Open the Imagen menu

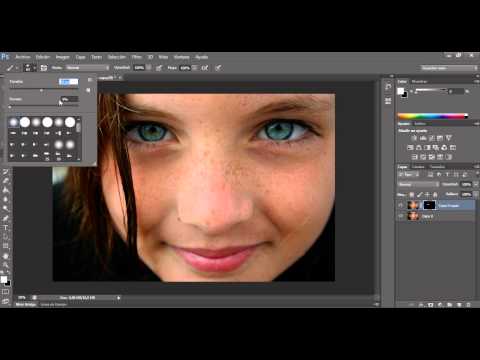point(62,57)
